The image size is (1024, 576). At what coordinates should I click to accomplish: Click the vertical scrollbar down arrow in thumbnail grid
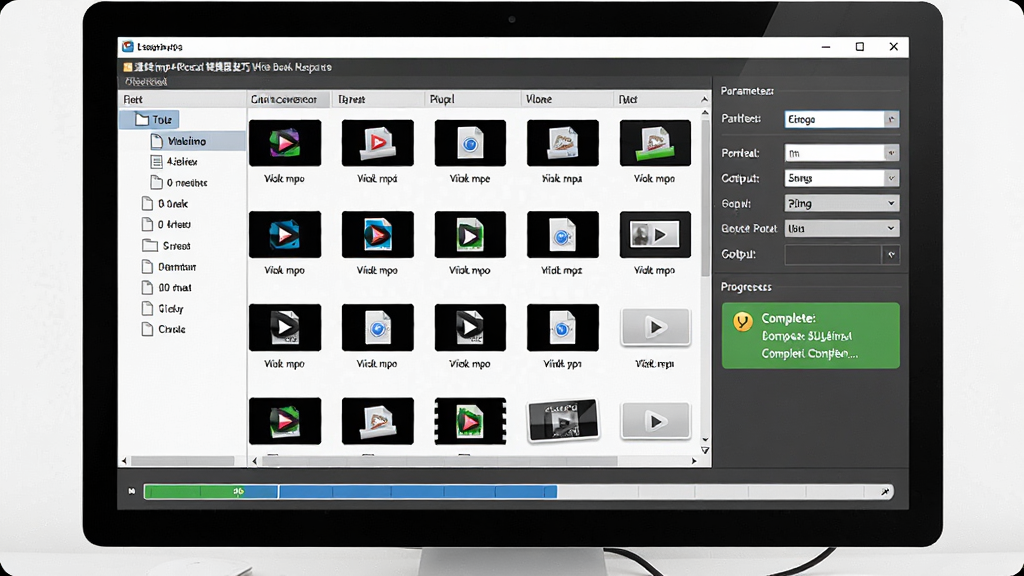point(705,440)
